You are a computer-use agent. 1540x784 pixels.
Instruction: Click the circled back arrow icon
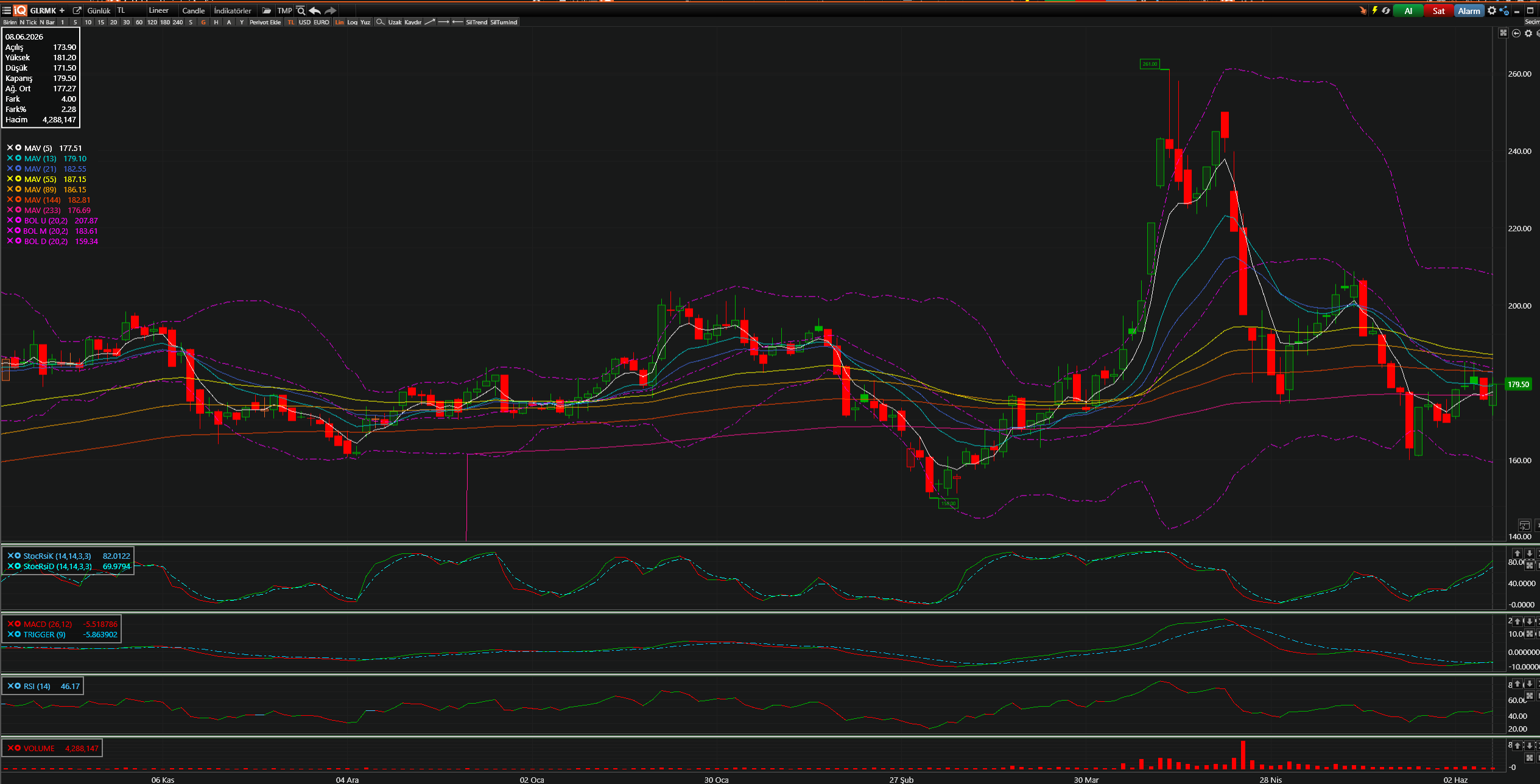point(1516,33)
